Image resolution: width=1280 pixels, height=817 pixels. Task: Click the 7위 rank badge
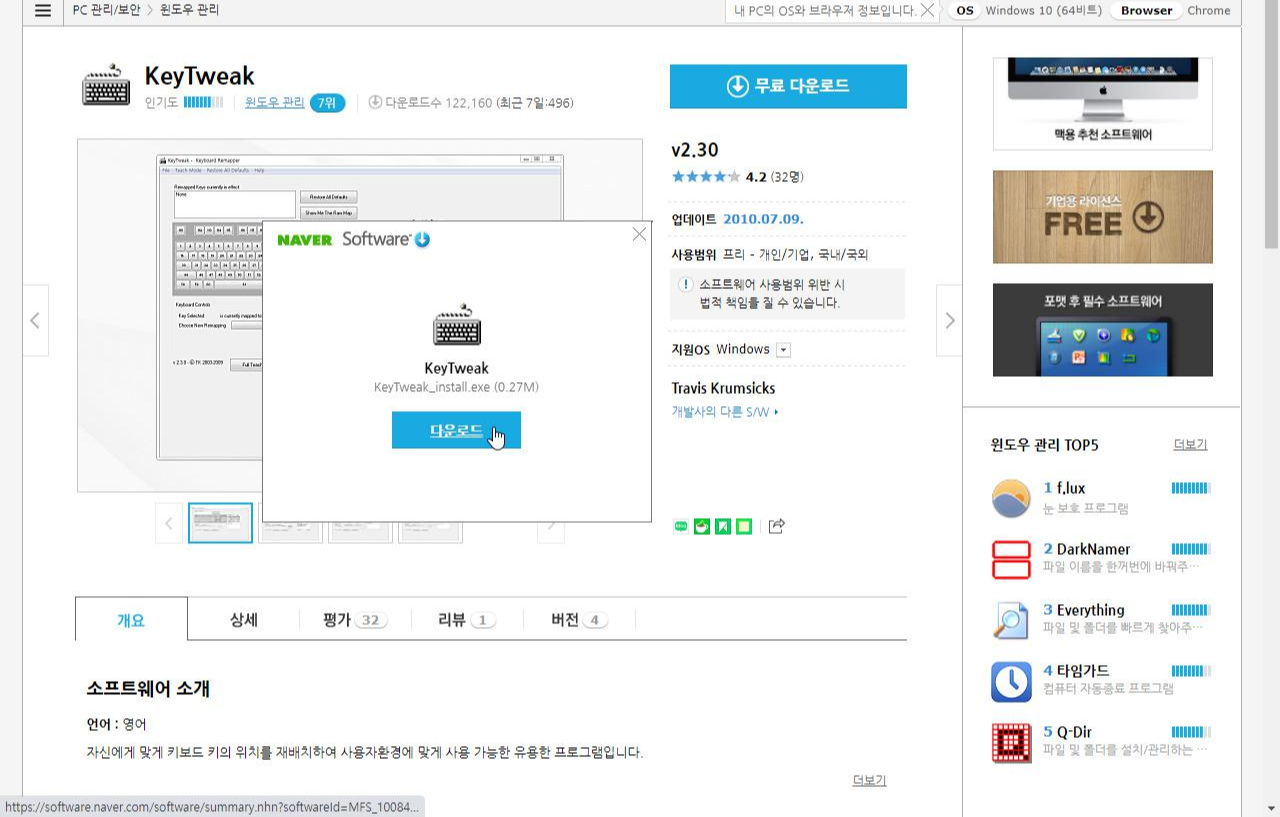[327, 102]
